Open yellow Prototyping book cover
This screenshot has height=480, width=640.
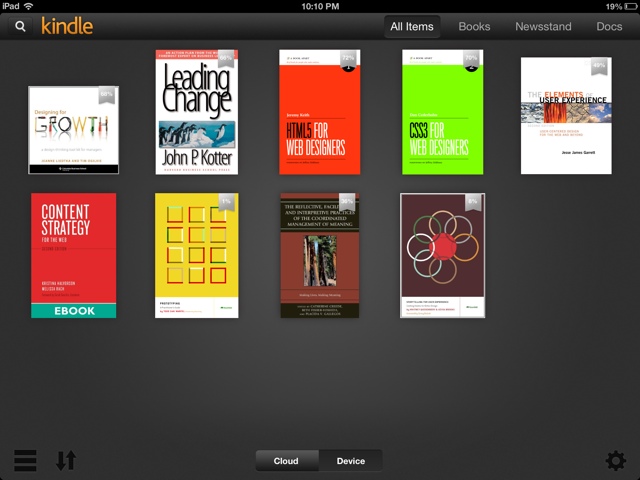click(x=197, y=256)
